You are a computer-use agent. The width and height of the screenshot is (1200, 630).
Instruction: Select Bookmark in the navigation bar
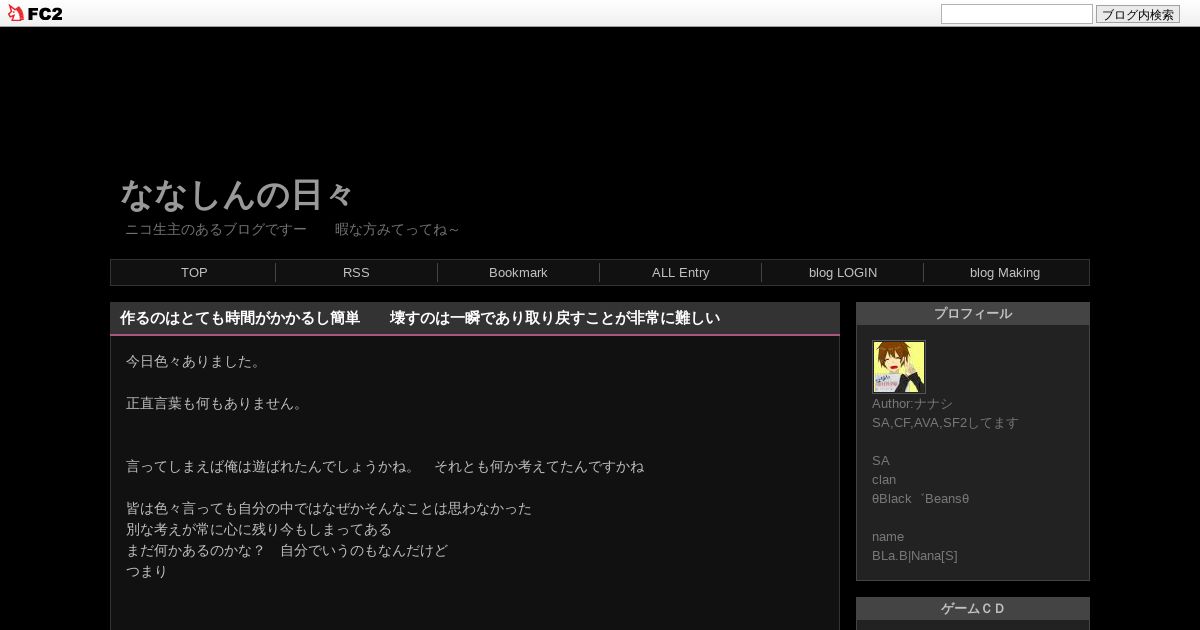click(518, 273)
